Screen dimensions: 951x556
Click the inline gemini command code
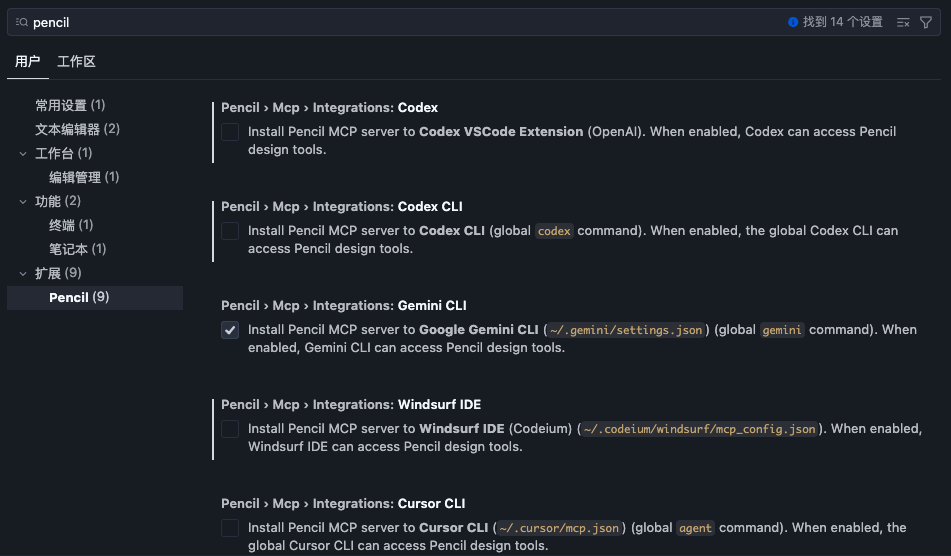(x=782, y=330)
